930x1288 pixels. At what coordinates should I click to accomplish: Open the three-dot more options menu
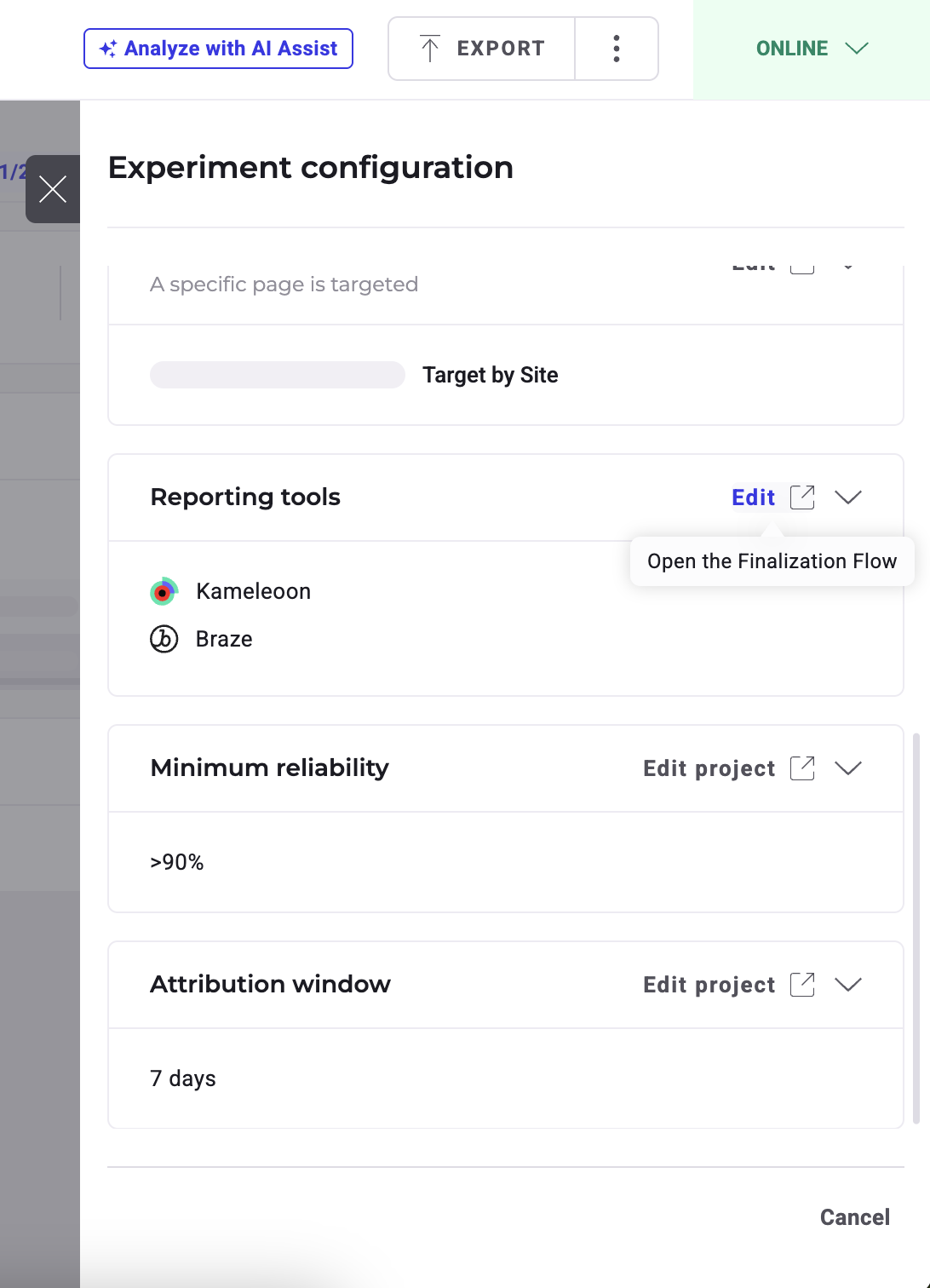pyautogui.click(x=617, y=49)
